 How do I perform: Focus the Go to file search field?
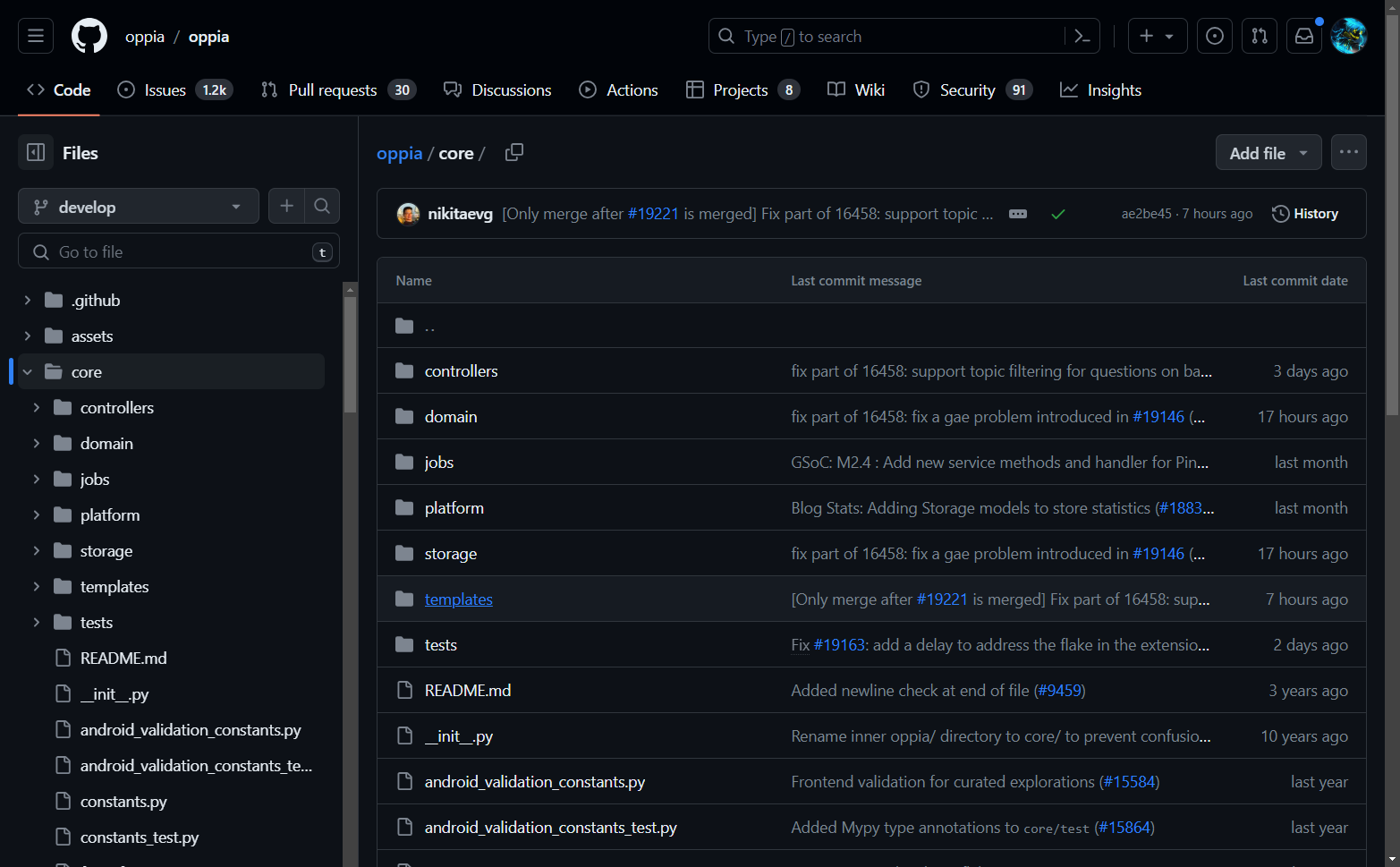pos(179,251)
